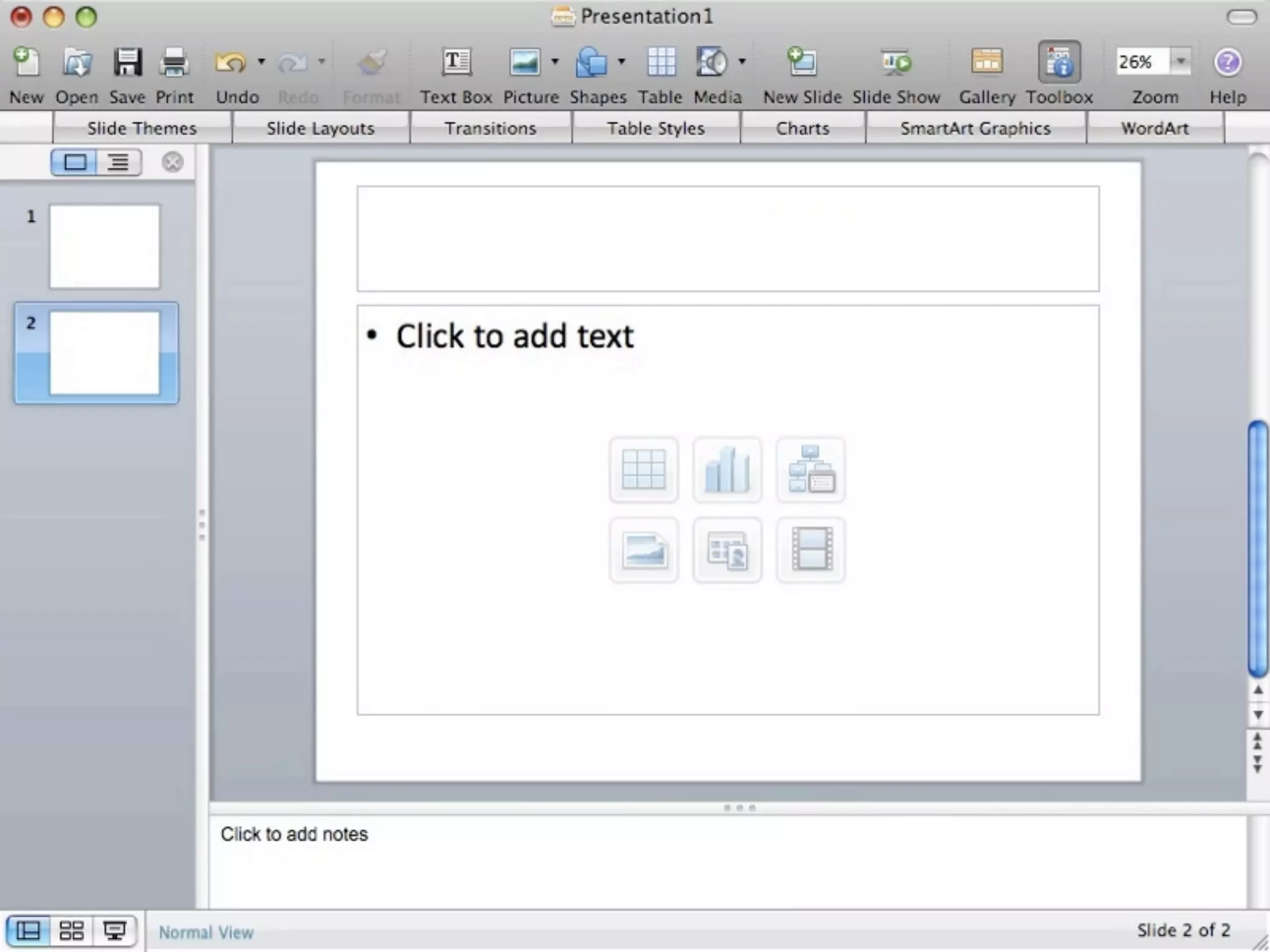The image size is (1270, 952).
Task: Click the New Slide toolbar icon
Action: click(802, 62)
